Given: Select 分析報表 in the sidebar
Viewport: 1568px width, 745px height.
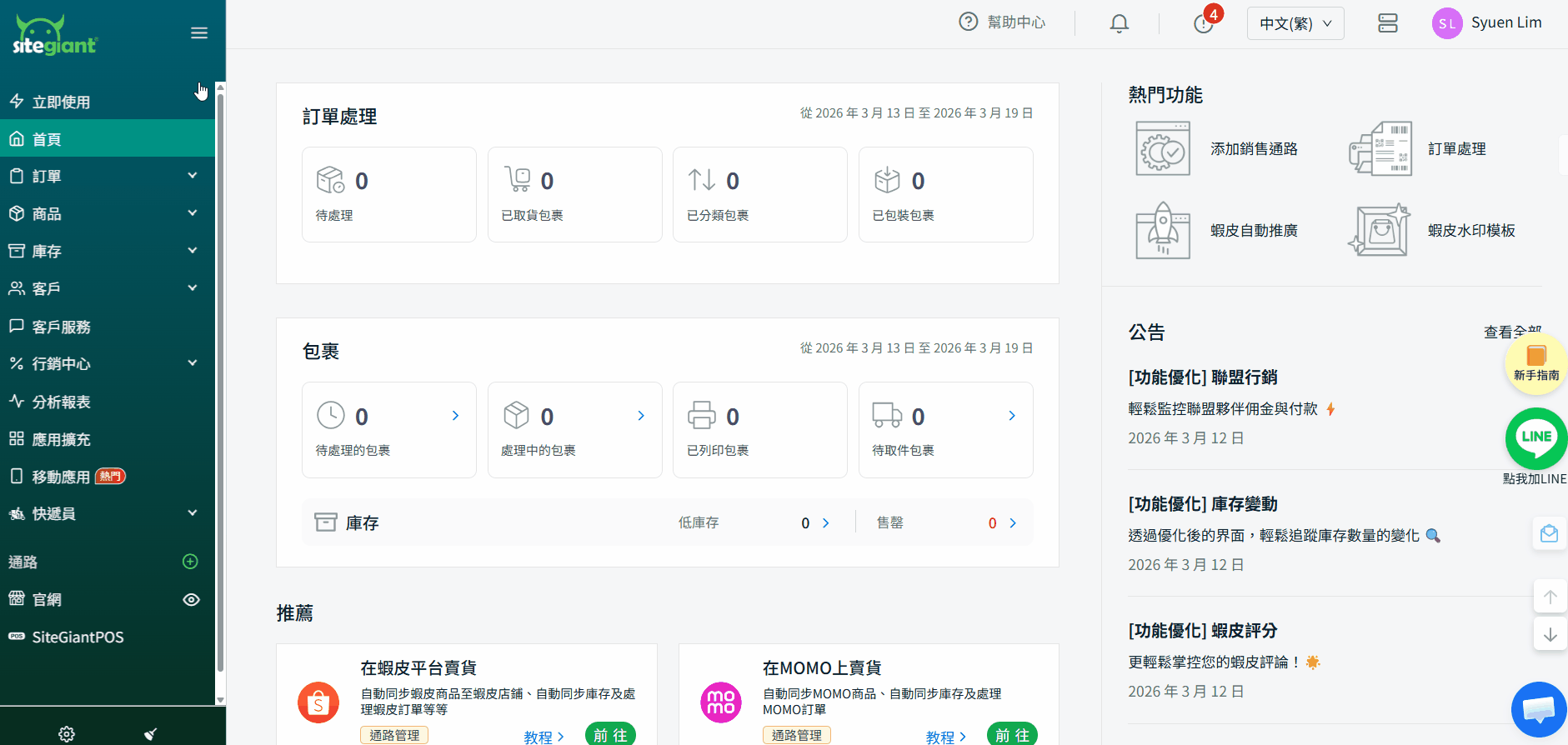Looking at the screenshot, I should tap(62, 402).
